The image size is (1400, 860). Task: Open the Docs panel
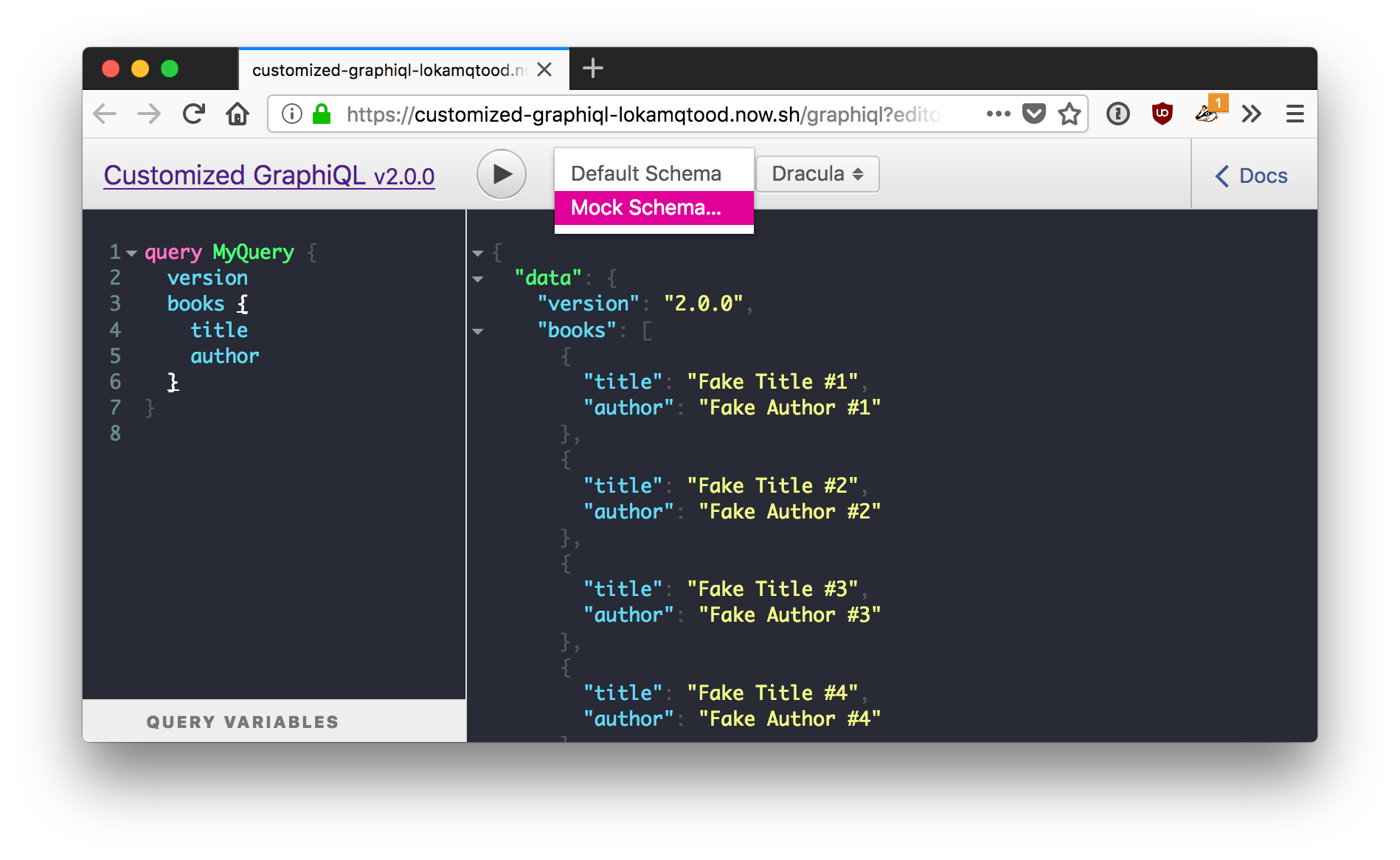[1252, 176]
